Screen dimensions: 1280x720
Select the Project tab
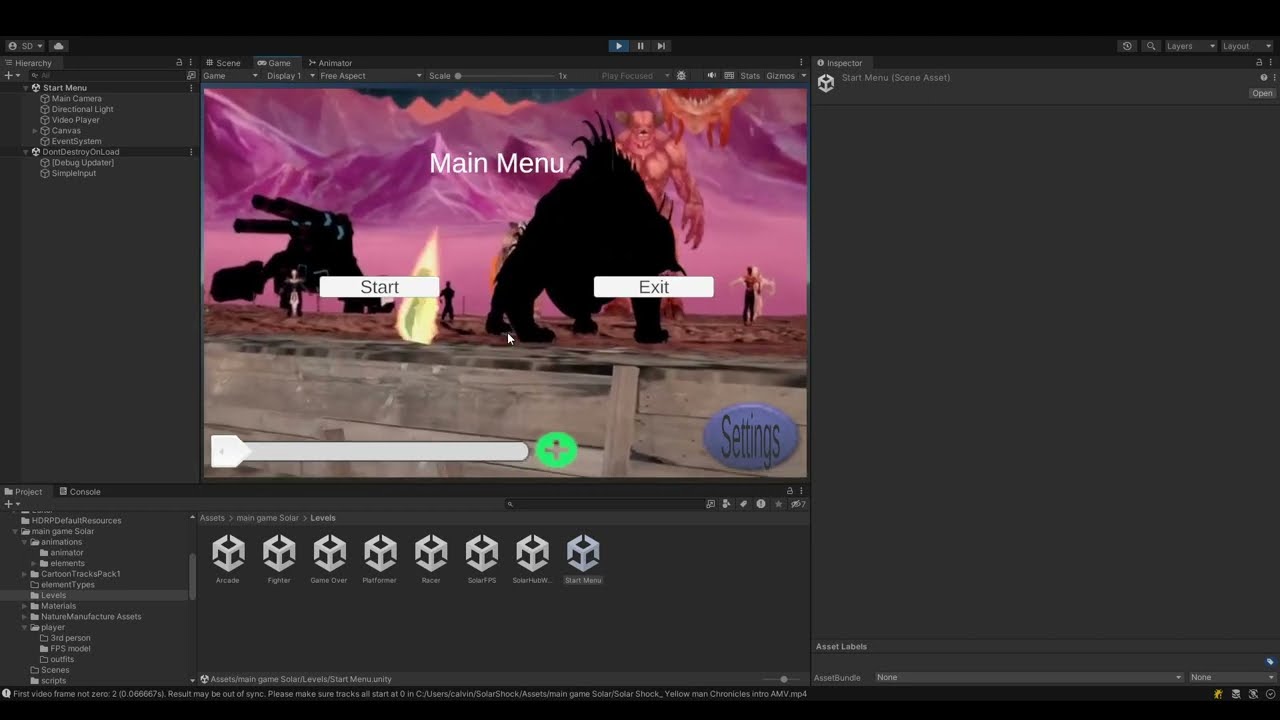point(24,492)
